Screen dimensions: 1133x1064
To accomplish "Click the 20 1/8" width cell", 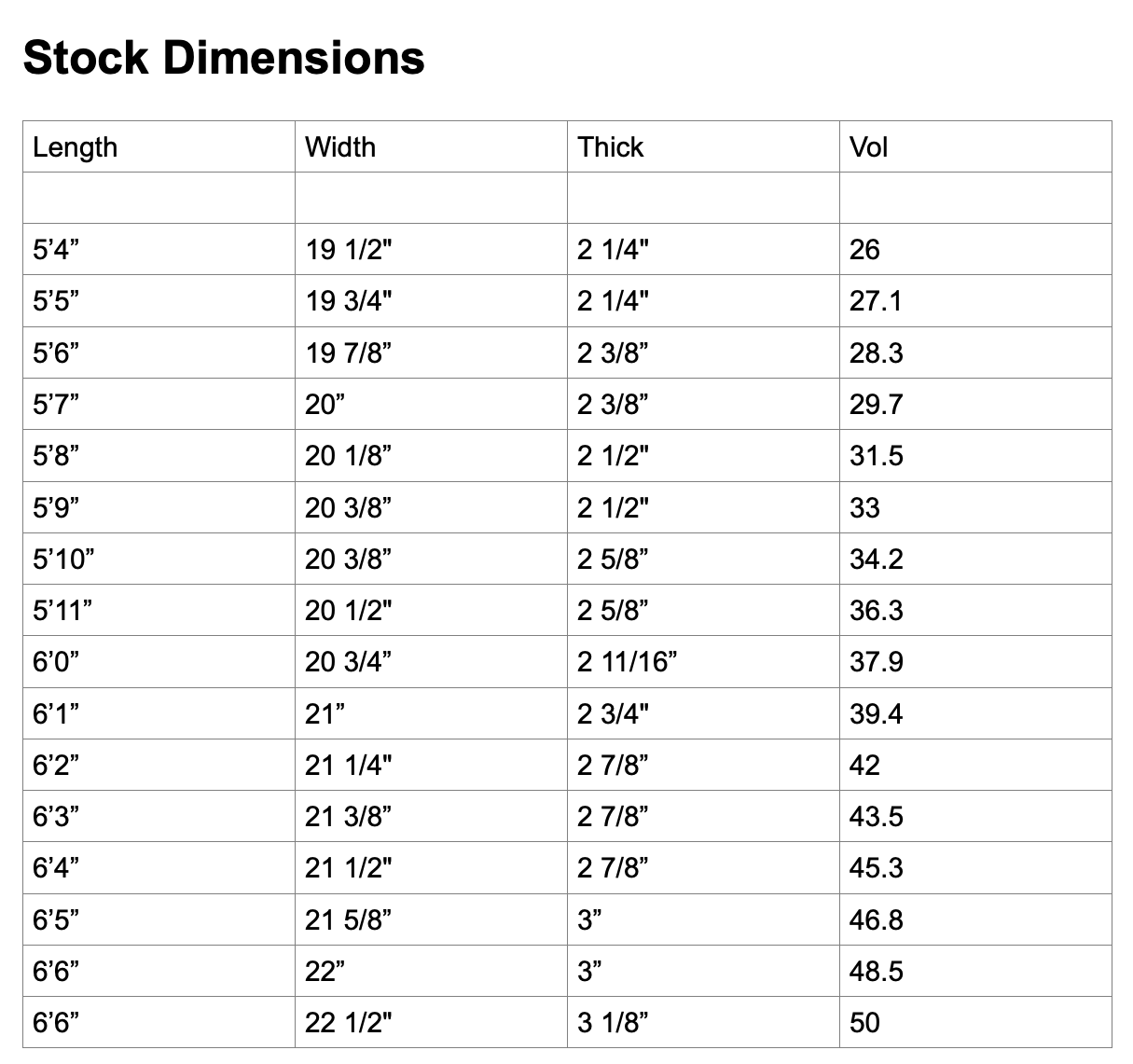I will point(348,456).
